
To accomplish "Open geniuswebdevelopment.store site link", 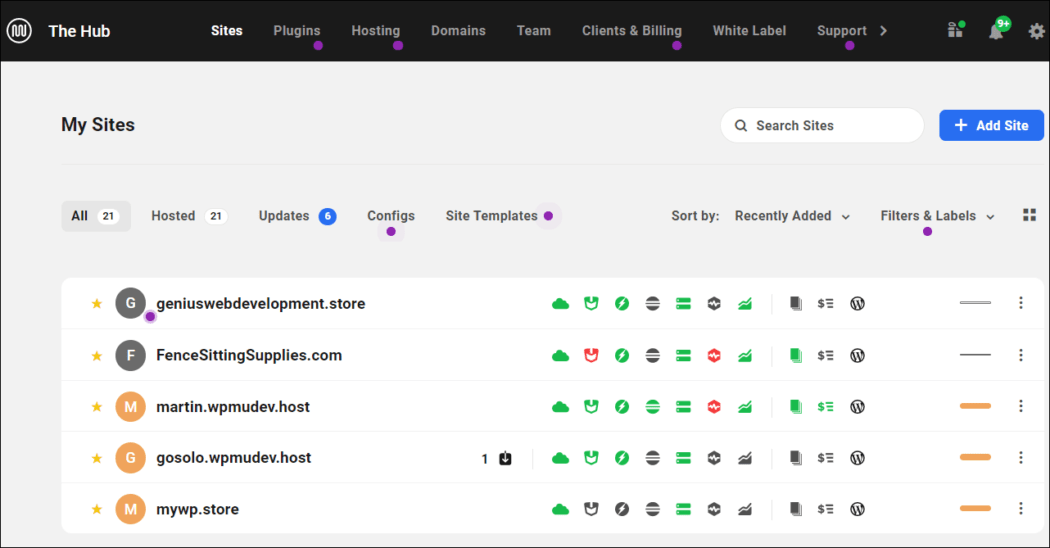I will (x=260, y=303).
